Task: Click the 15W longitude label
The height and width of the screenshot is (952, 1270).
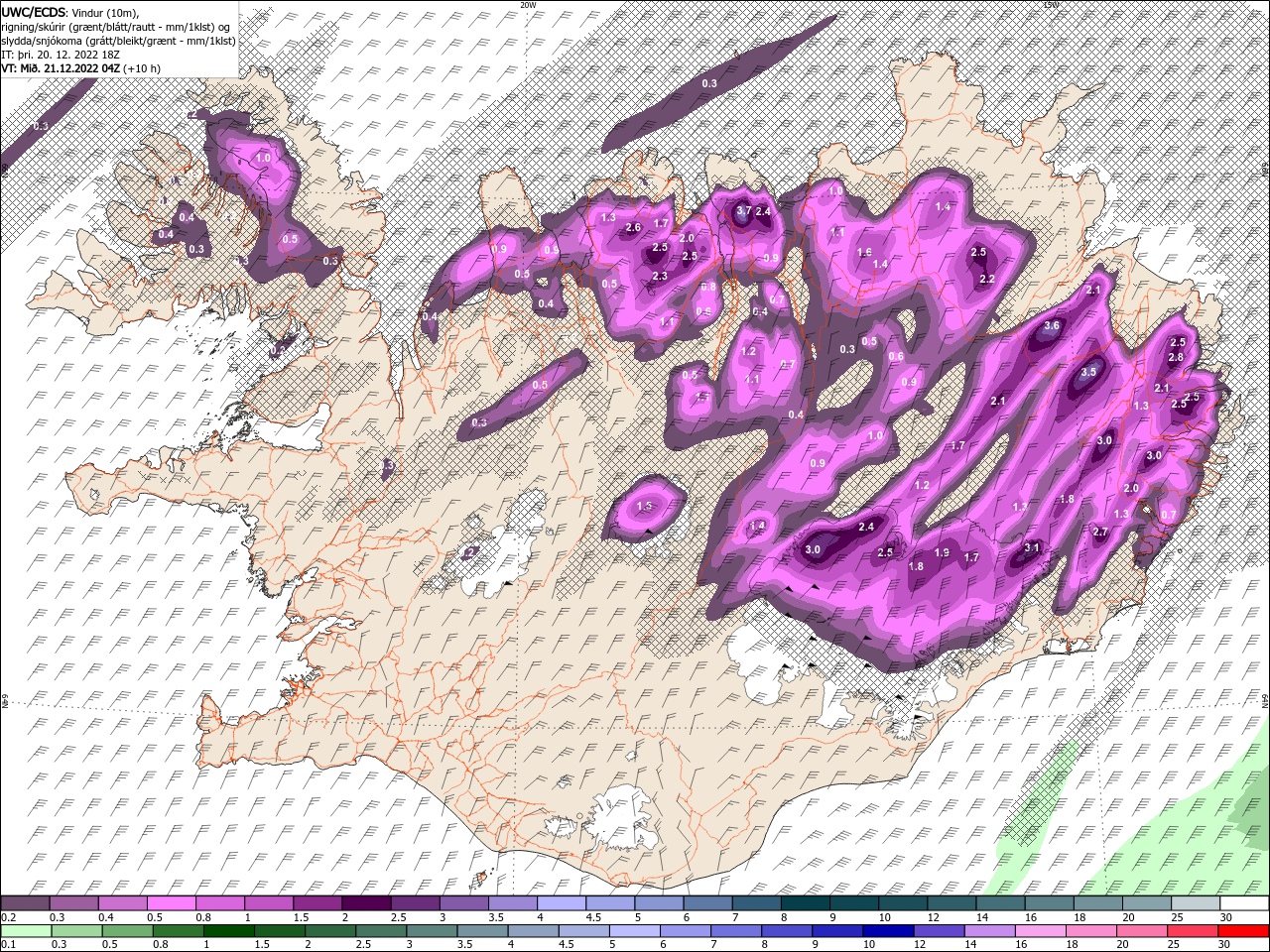Action: tap(1051, 5)
